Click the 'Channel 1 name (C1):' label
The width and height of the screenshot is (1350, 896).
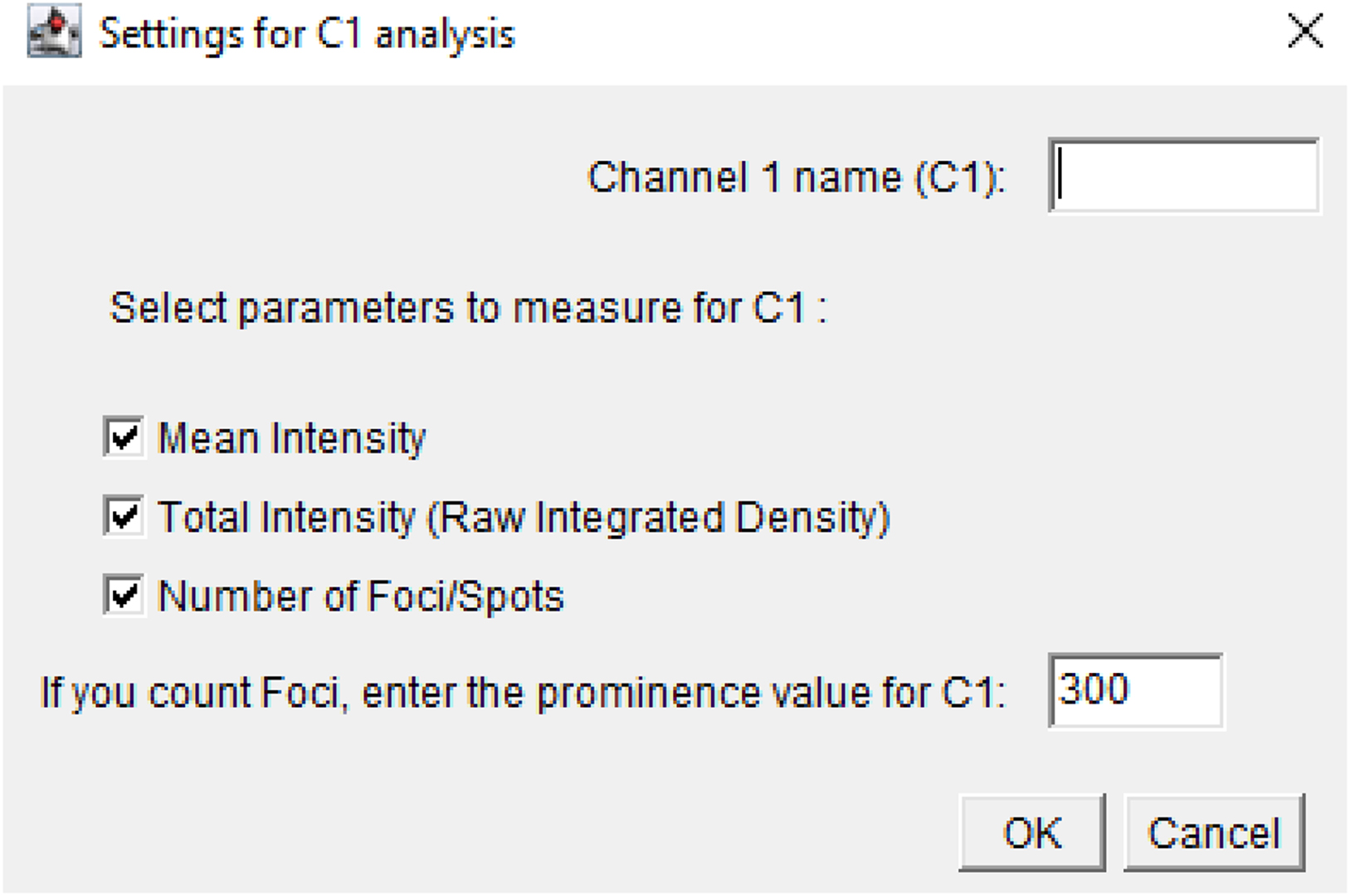point(797,178)
